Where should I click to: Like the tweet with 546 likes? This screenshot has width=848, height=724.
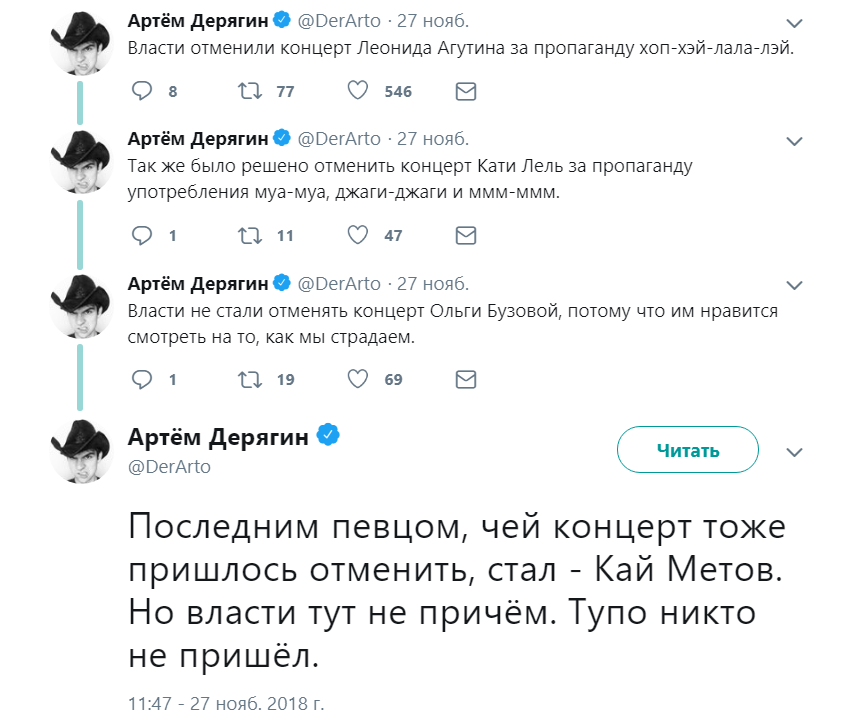(356, 91)
